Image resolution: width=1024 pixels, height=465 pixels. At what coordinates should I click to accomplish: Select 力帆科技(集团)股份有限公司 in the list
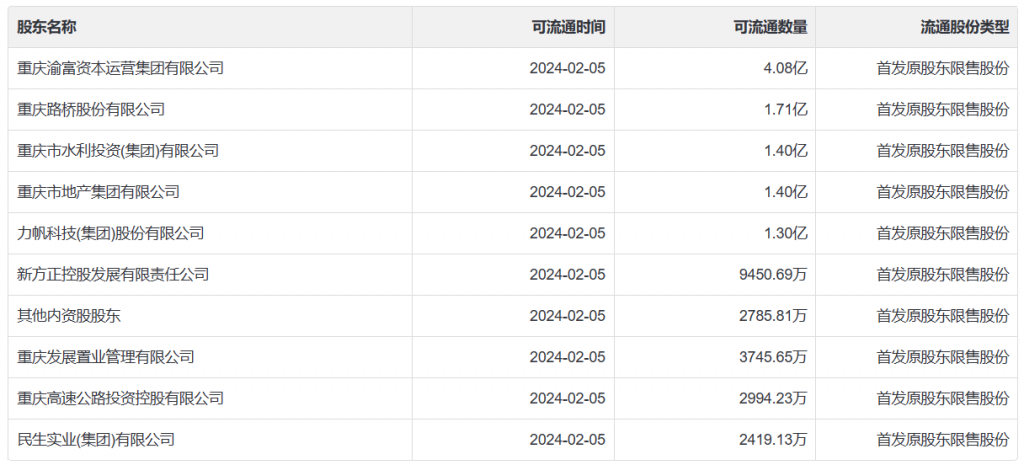111,233
